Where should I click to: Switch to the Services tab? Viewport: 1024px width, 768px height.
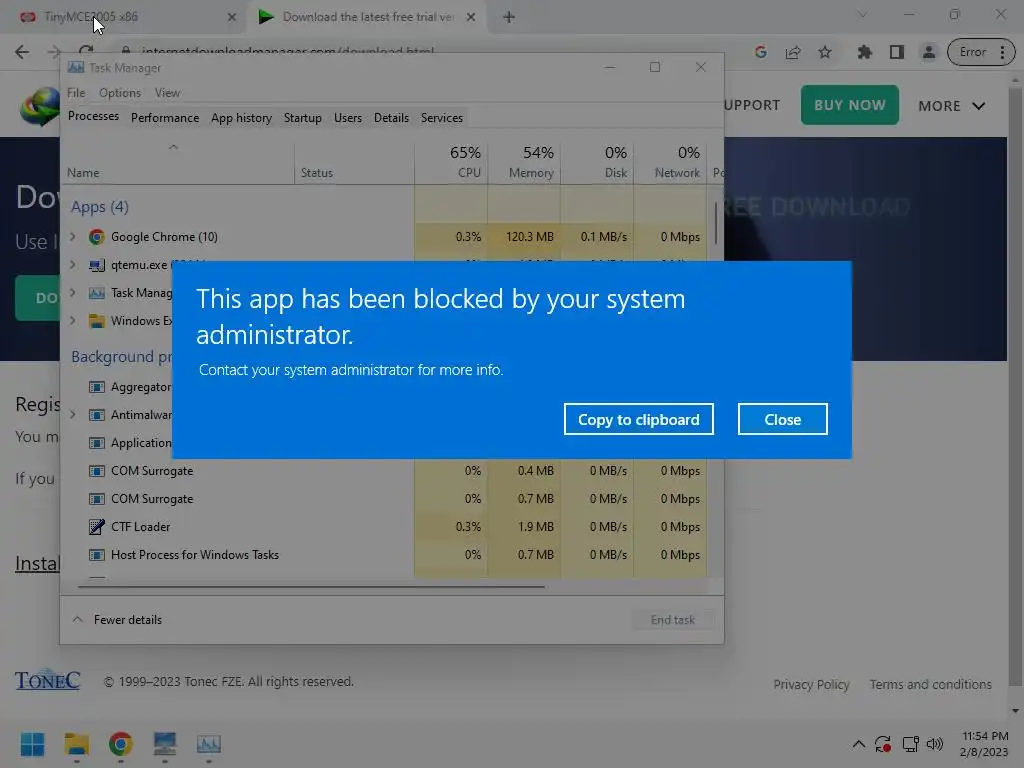(441, 118)
